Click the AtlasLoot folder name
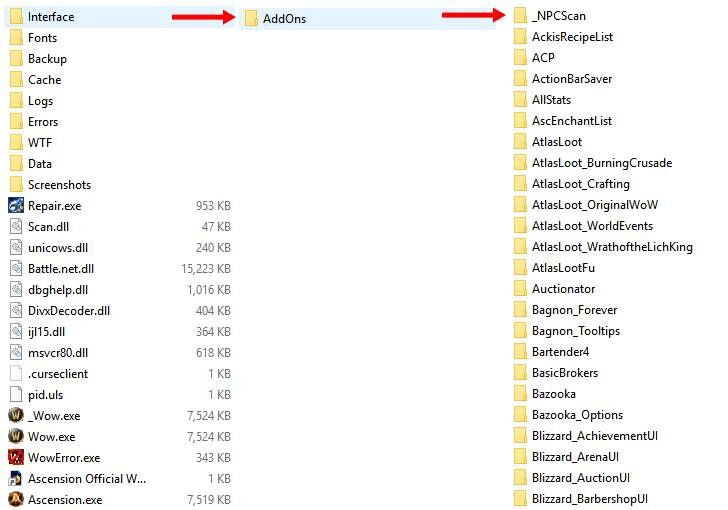The height and width of the screenshot is (510, 728). pyautogui.click(x=557, y=142)
